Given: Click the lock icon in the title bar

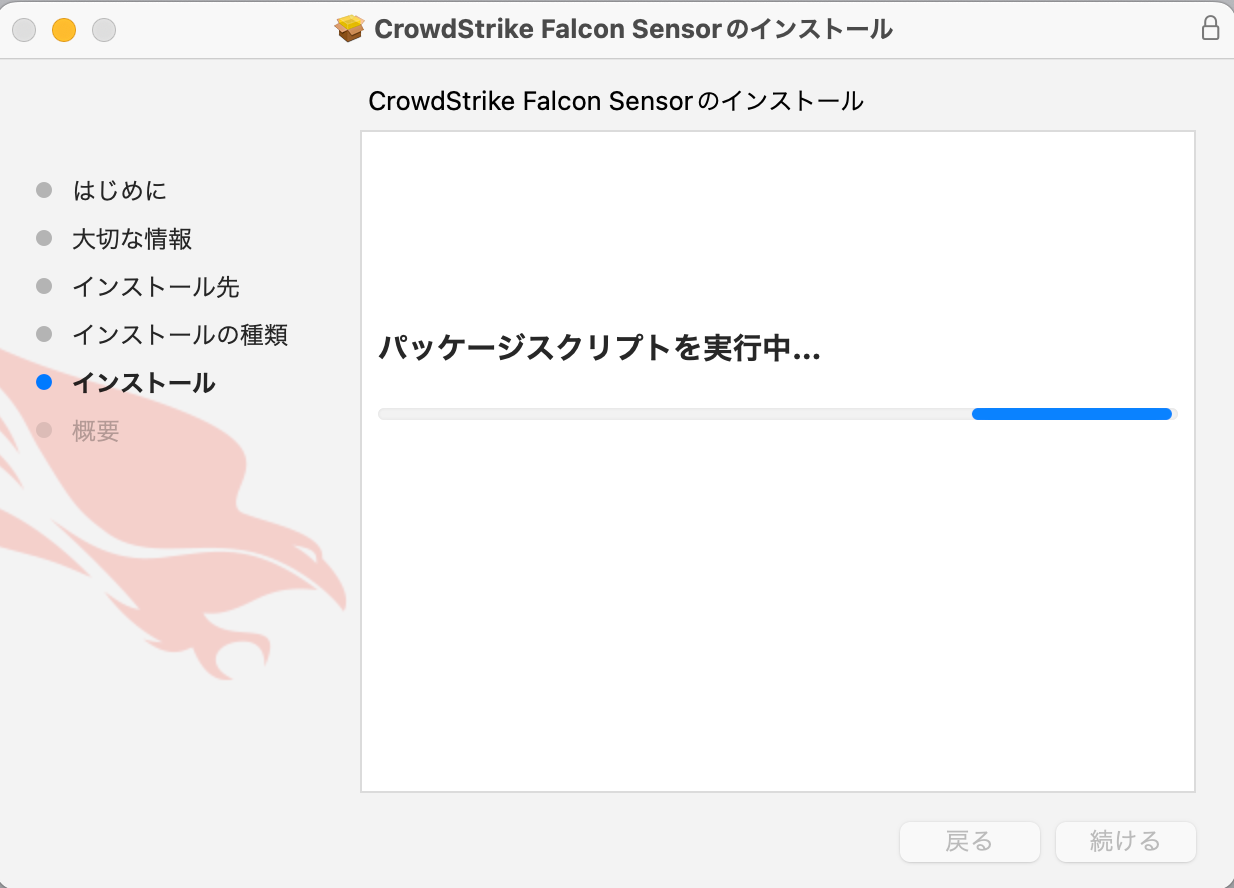Looking at the screenshot, I should pos(1211,29).
